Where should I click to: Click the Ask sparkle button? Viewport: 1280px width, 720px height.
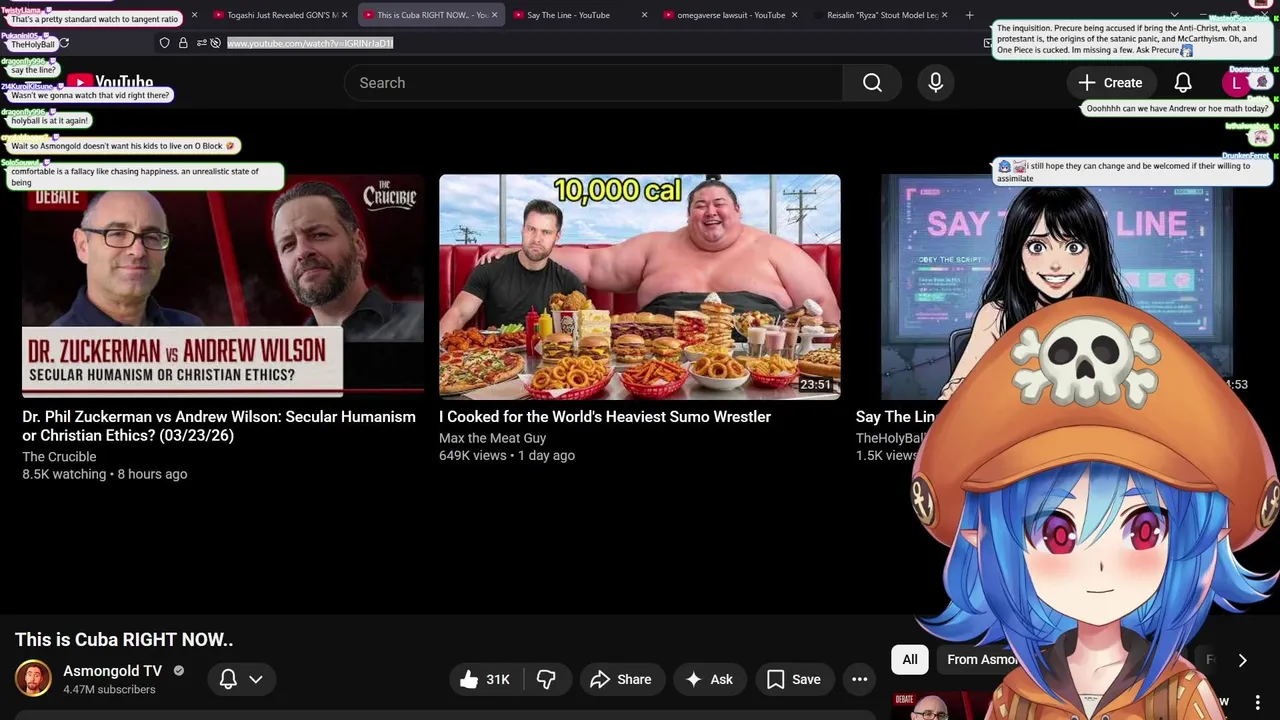[x=709, y=679]
